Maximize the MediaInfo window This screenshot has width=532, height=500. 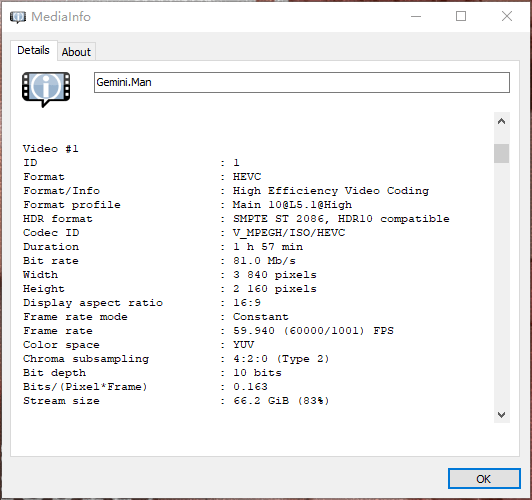click(x=461, y=16)
